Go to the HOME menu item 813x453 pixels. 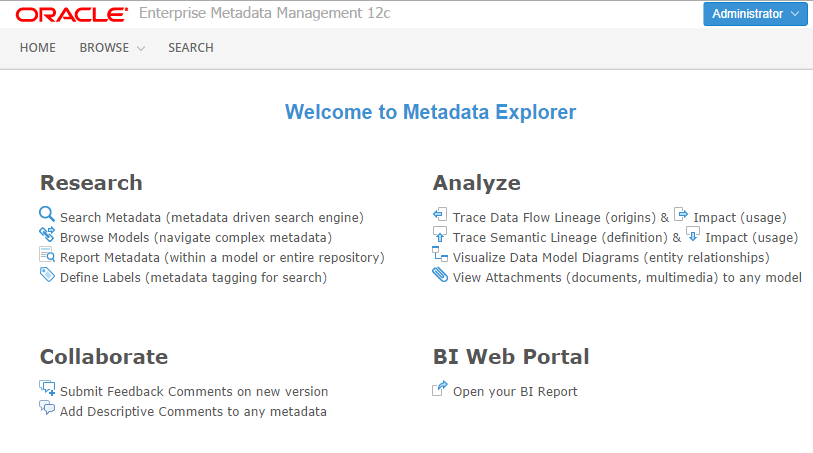tap(38, 48)
